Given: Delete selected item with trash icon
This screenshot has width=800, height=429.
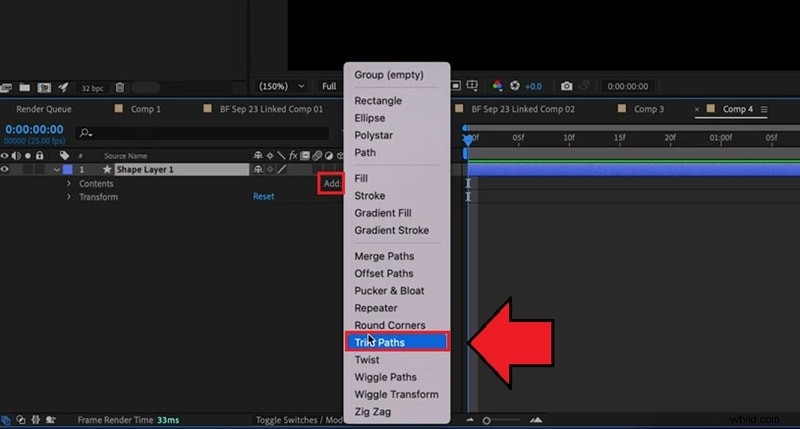Looking at the screenshot, I should (x=119, y=87).
